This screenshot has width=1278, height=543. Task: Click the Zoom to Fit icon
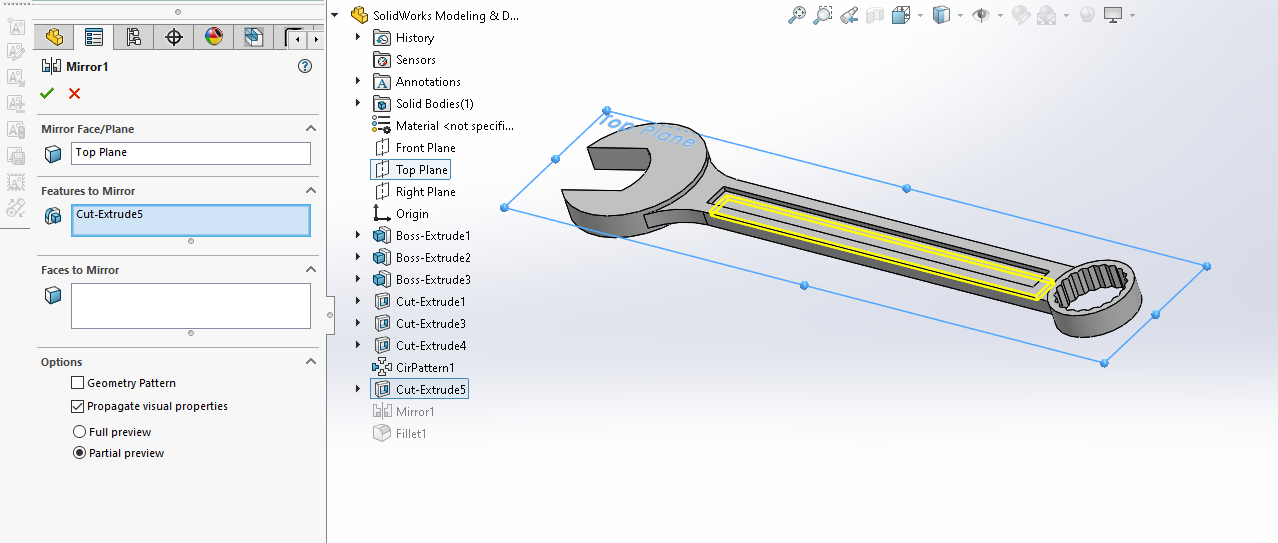coord(796,15)
